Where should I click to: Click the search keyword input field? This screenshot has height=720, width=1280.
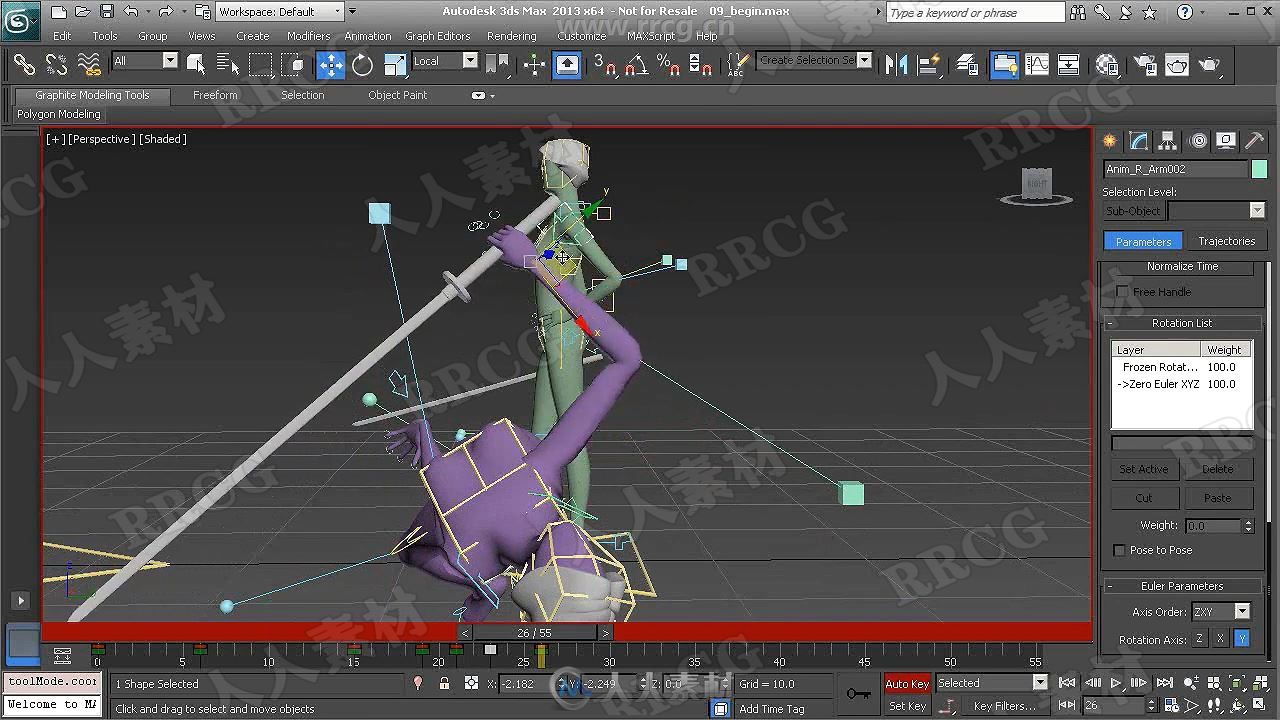point(975,12)
